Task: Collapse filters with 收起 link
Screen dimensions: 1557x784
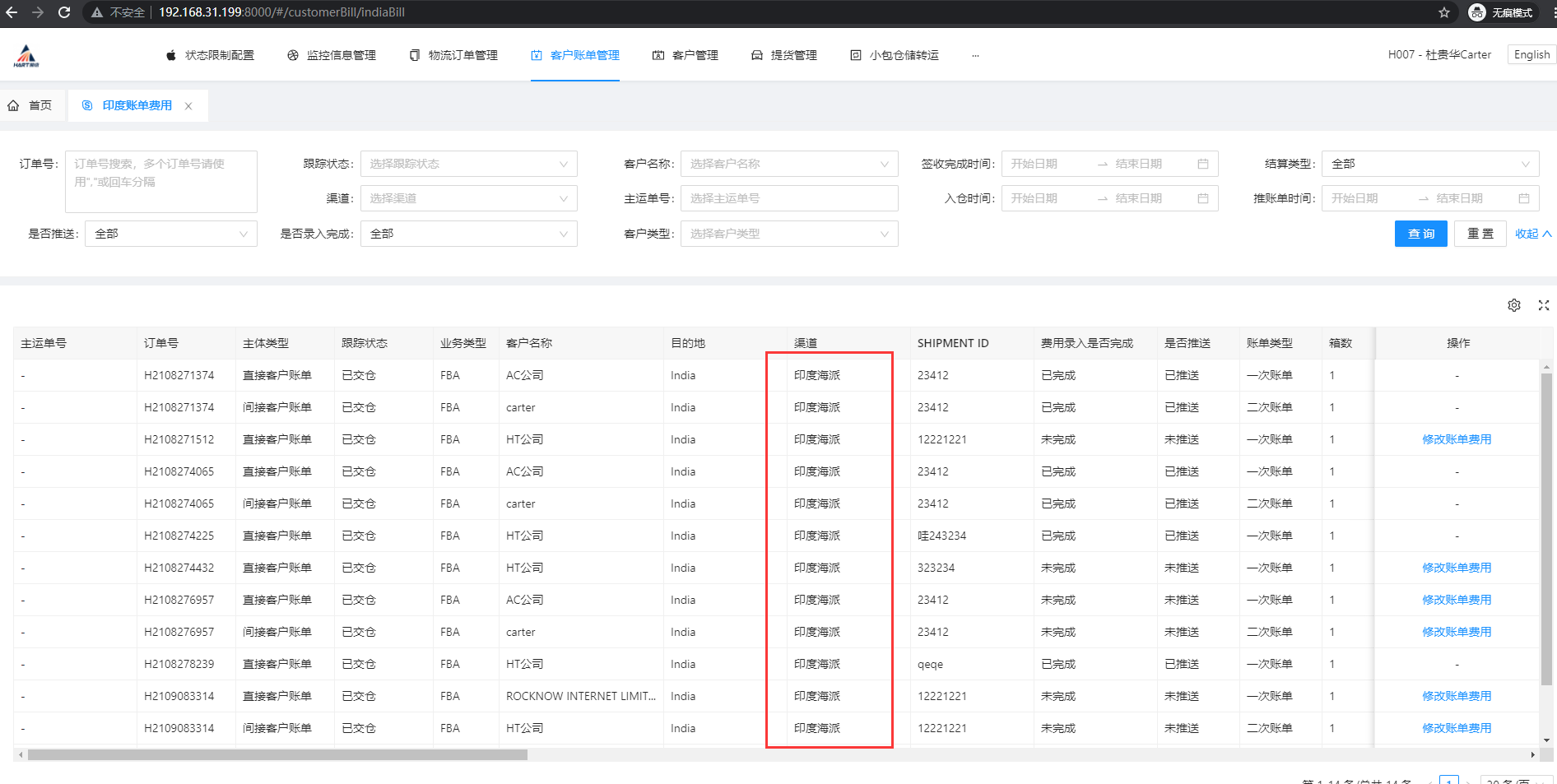Action: (x=1532, y=234)
